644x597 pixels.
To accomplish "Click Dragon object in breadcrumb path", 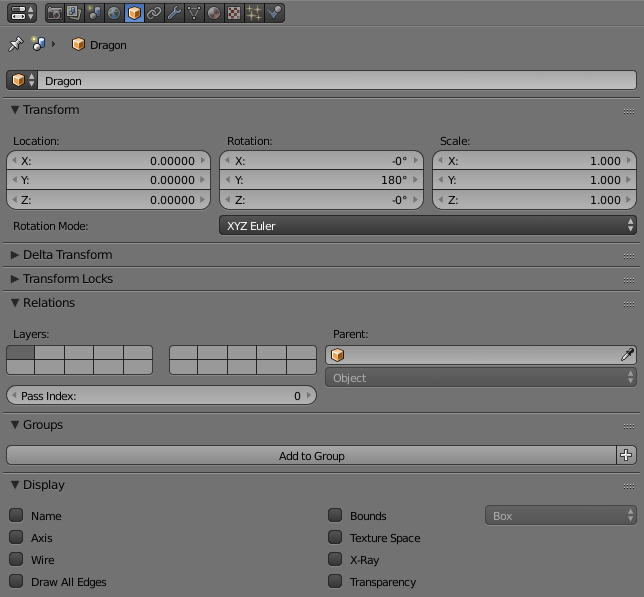I will (99, 45).
